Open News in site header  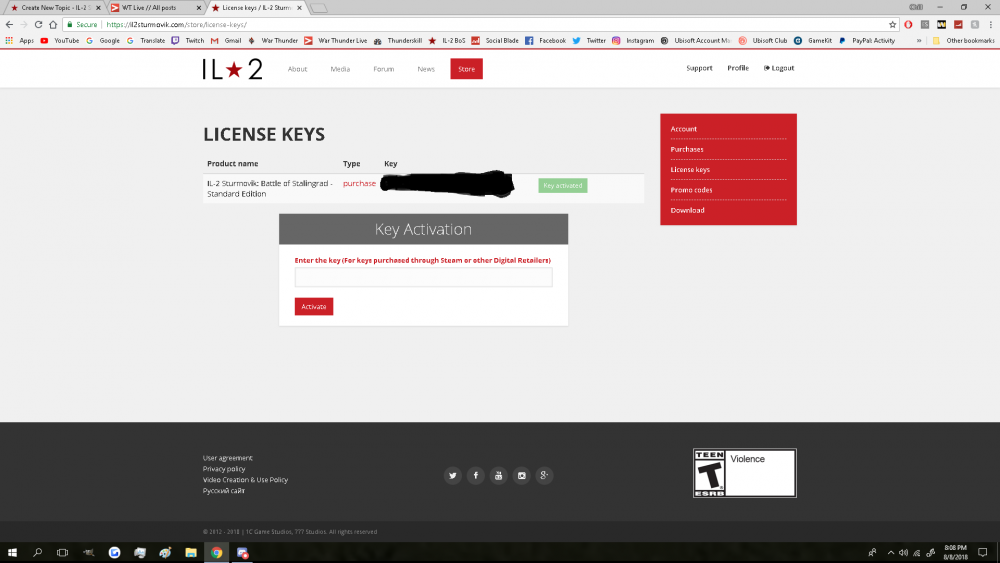click(426, 69)
